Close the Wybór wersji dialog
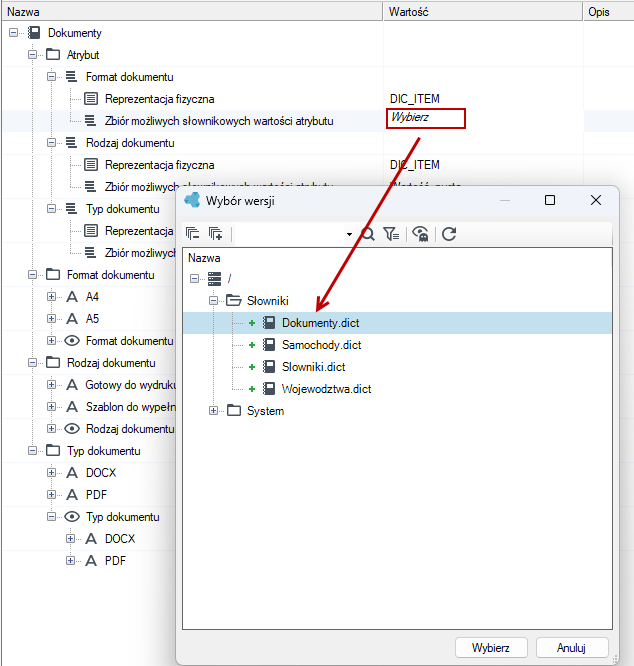The height and width of the screenshot is (666, 634). pyautogui.click(x=596, y=200)
